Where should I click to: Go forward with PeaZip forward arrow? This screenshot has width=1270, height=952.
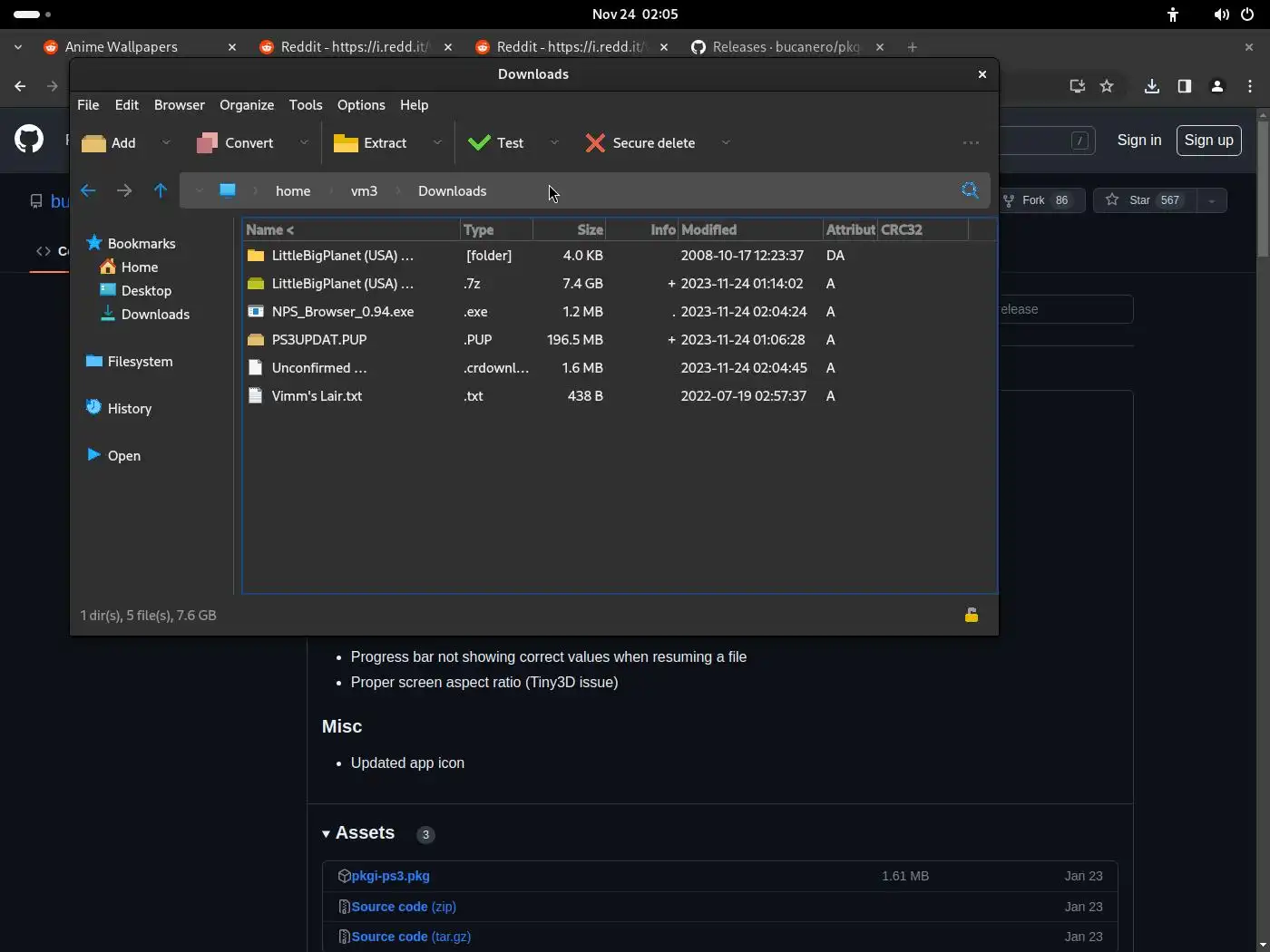click(124, 190)
